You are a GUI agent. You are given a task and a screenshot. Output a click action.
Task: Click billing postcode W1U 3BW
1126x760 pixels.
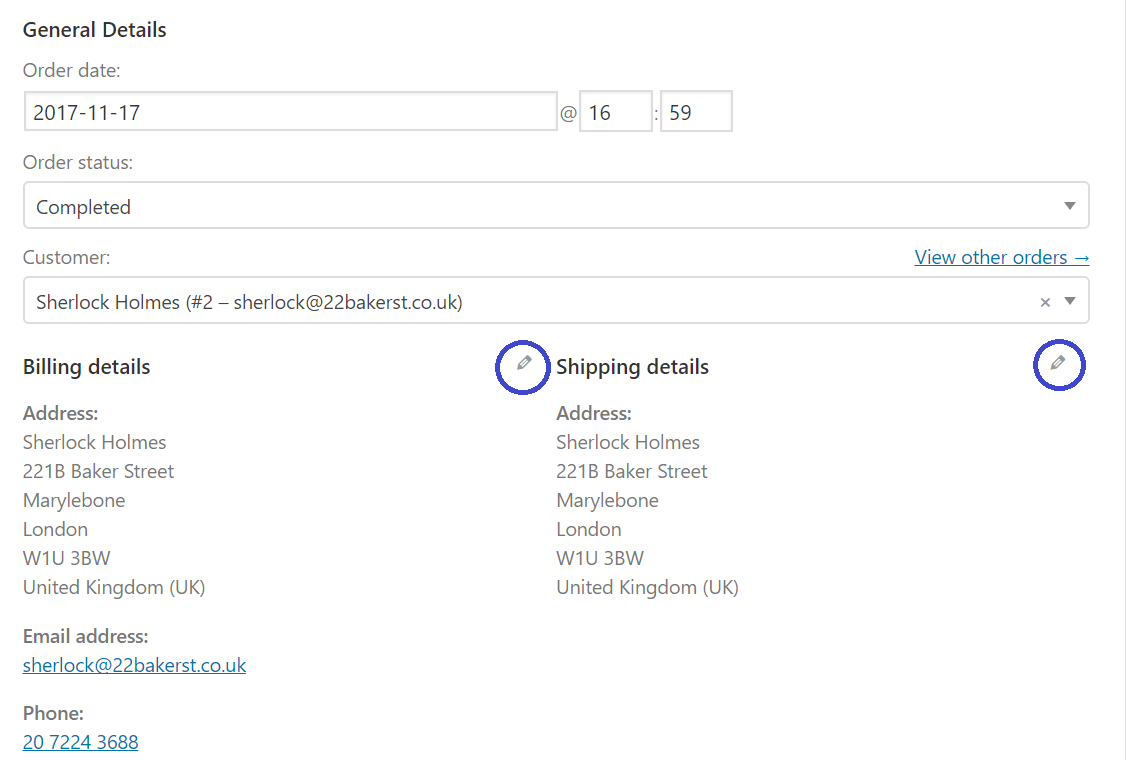click(x=67, y=558)
